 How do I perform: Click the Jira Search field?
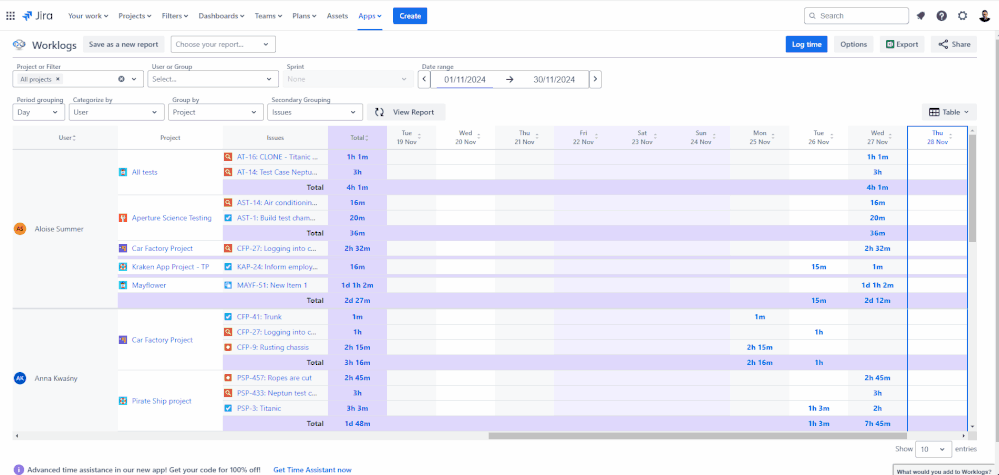click(x=856, y=16)
